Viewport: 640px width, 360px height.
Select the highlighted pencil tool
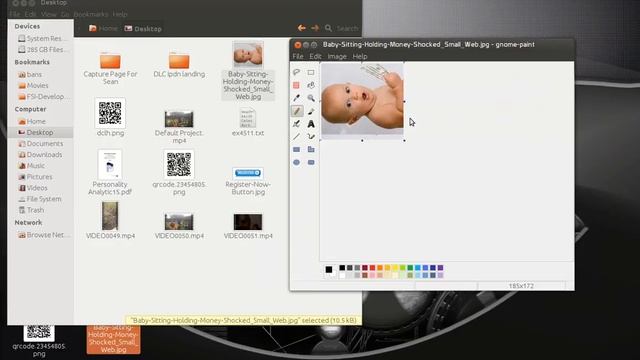297,111
